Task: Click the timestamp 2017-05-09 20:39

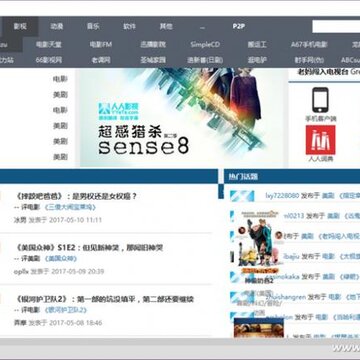Action: (78, 271)
